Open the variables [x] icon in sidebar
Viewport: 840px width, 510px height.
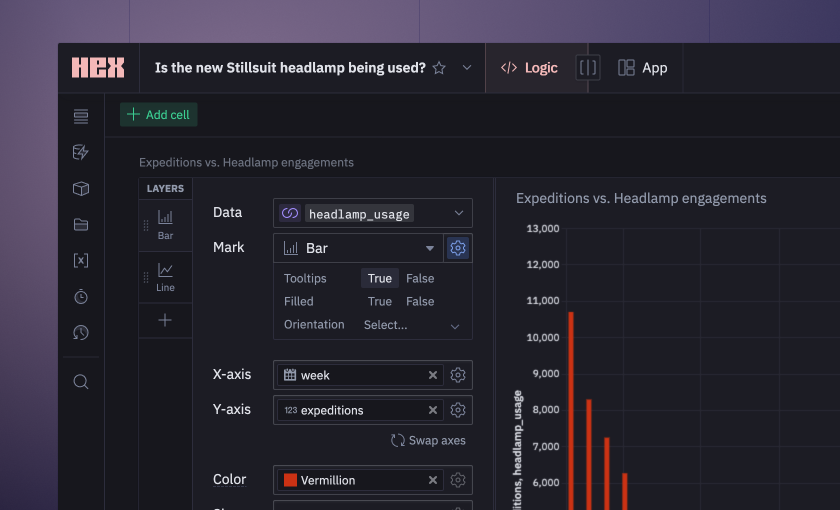click(81, 260)
